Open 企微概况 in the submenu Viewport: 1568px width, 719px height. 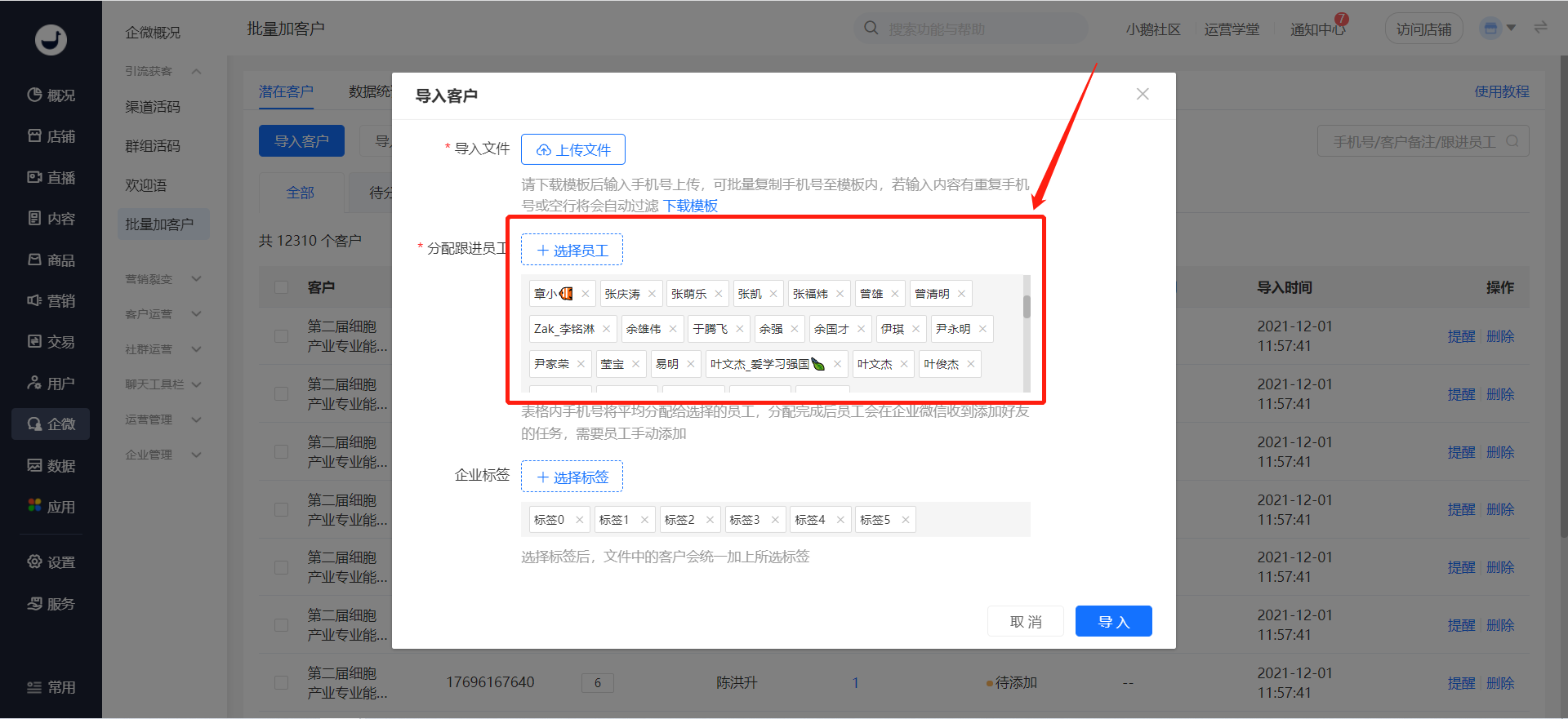[153, 33]
